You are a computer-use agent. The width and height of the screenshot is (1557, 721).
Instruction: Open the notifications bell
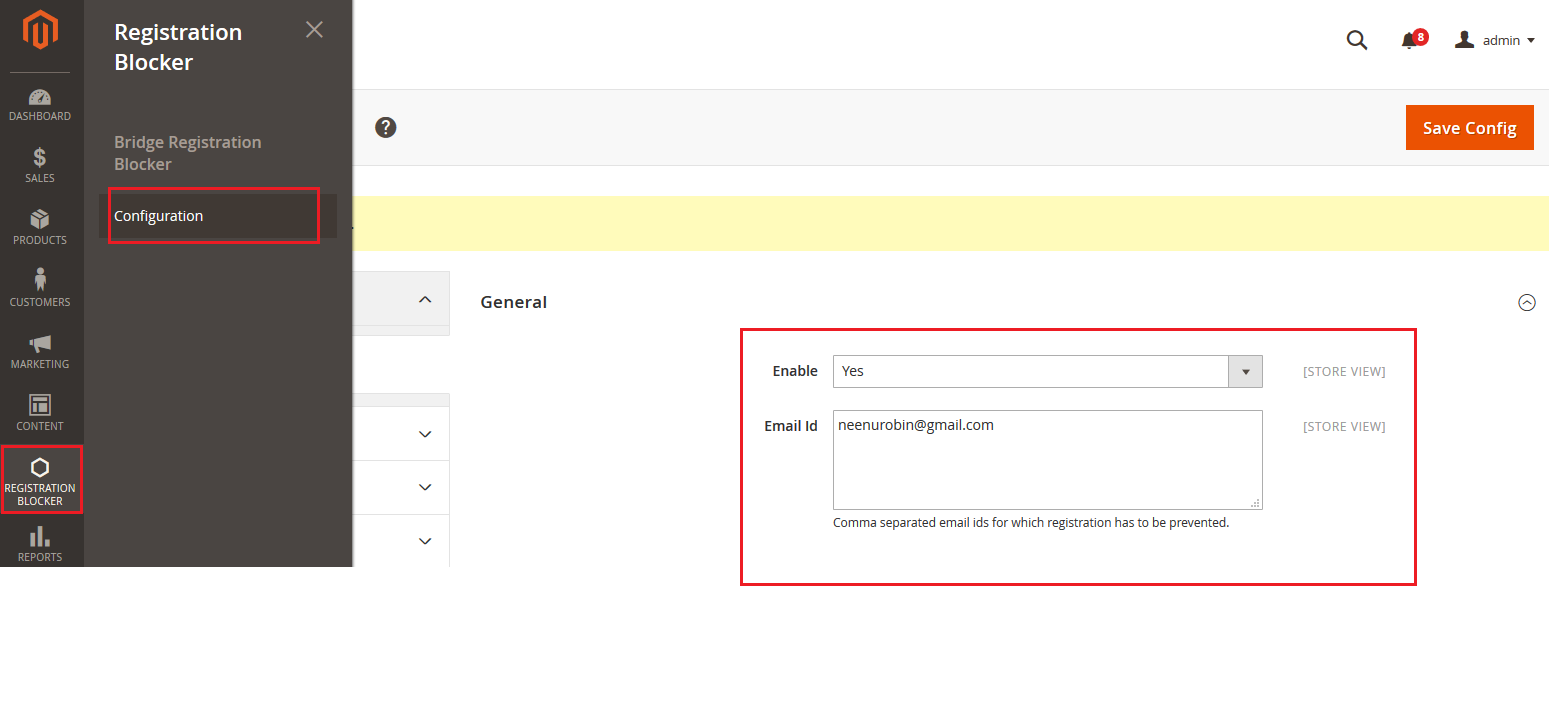(x=1410, y=40)
